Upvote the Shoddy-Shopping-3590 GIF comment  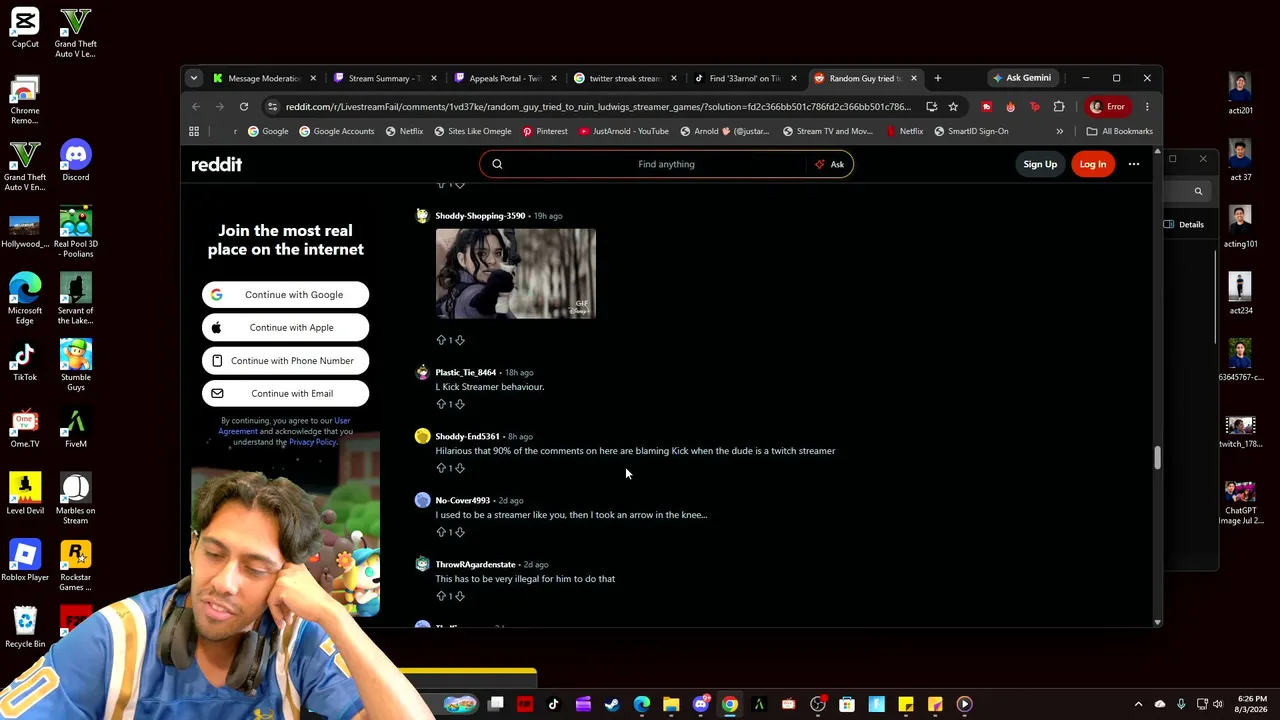441,340
